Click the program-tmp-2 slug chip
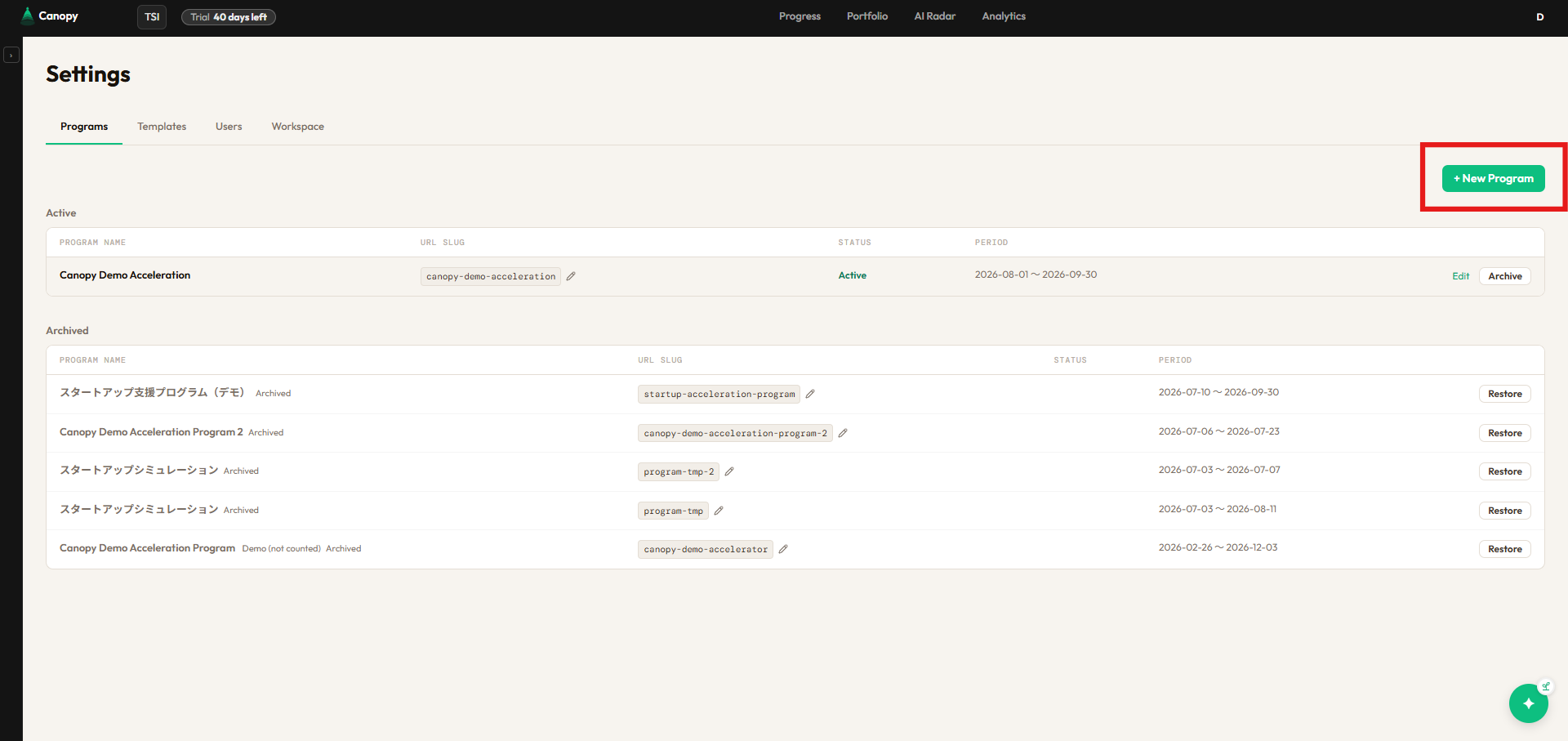The width and height of the screenshot is (1568, 741). click(x=679, y=471)
